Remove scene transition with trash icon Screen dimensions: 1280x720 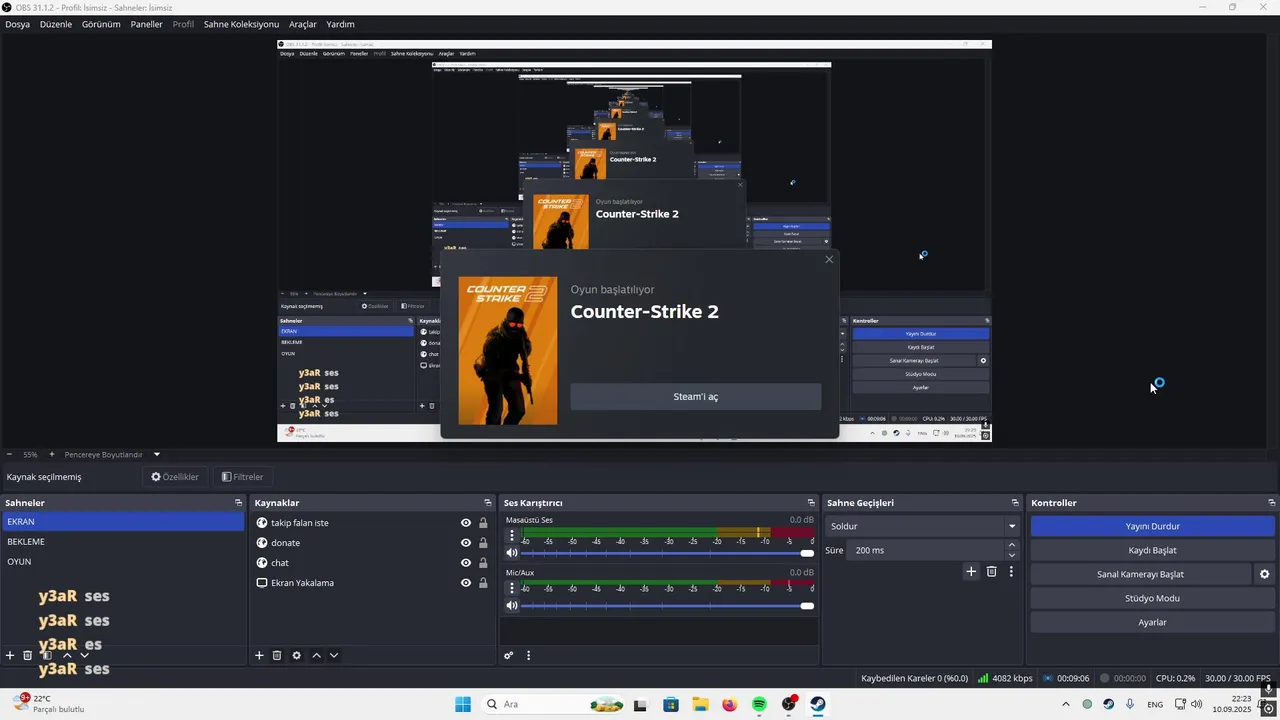tap(991, 571)
